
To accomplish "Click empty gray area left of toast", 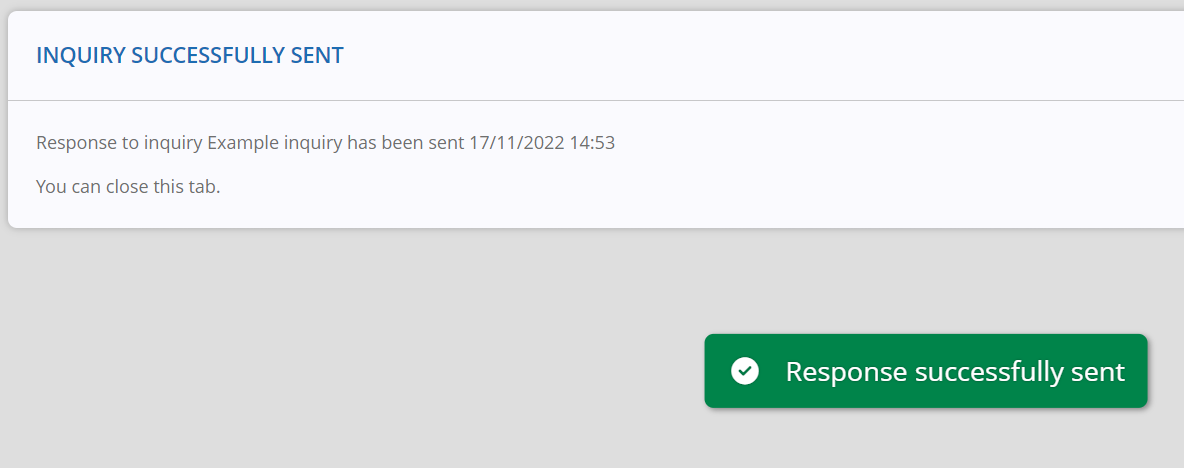I will [347, 371].
